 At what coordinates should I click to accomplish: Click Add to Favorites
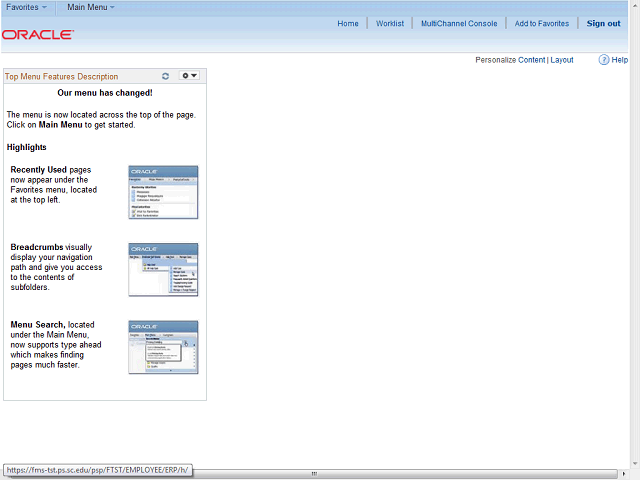tap(542, 24)
